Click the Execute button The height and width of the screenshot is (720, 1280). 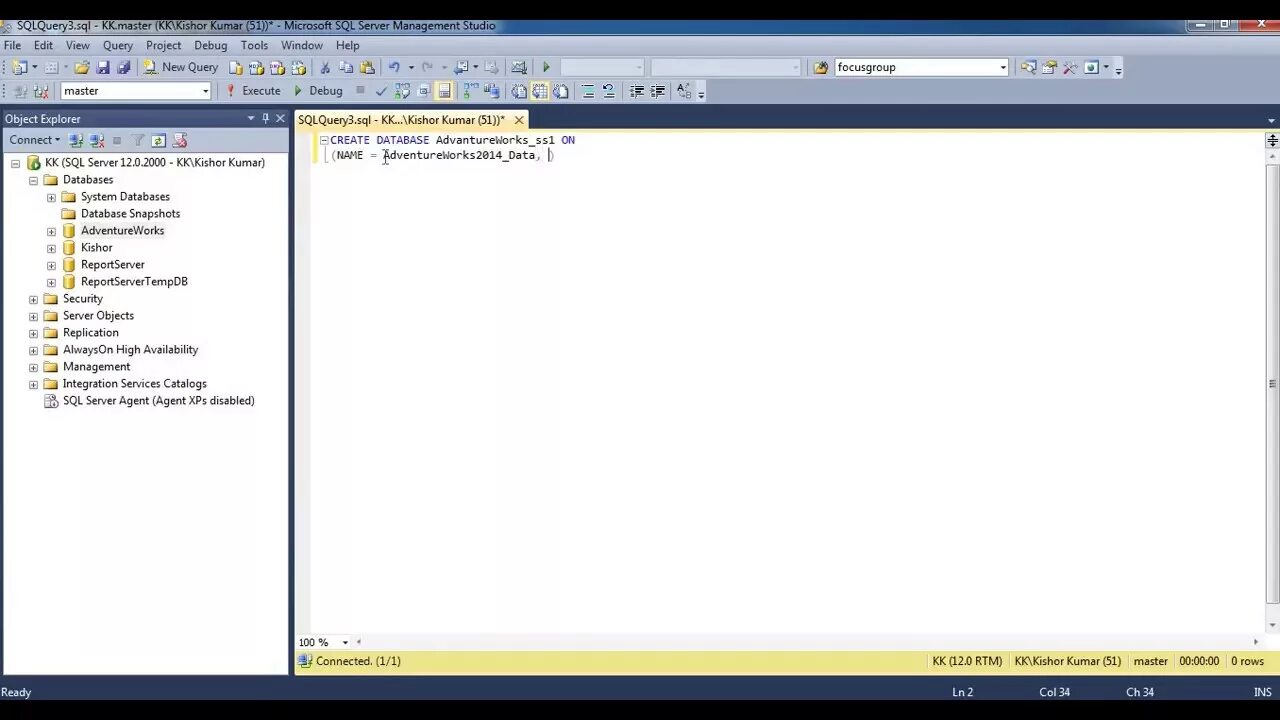pos(252,91)
